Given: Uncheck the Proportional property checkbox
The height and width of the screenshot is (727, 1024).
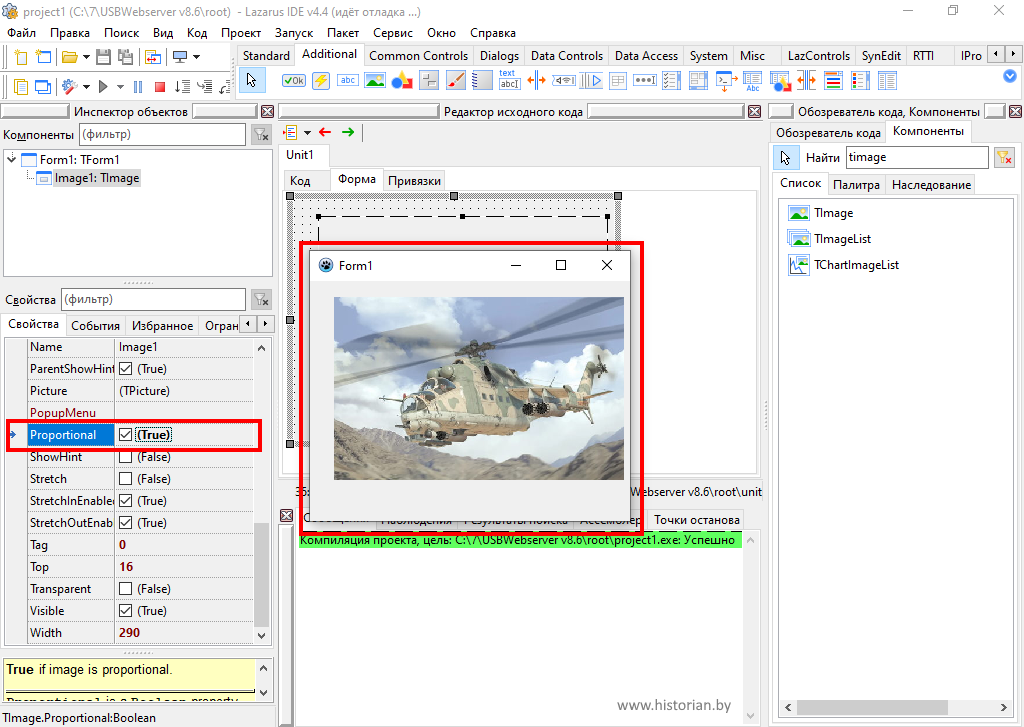Looking at the screenshot, I should pos(125,435).
